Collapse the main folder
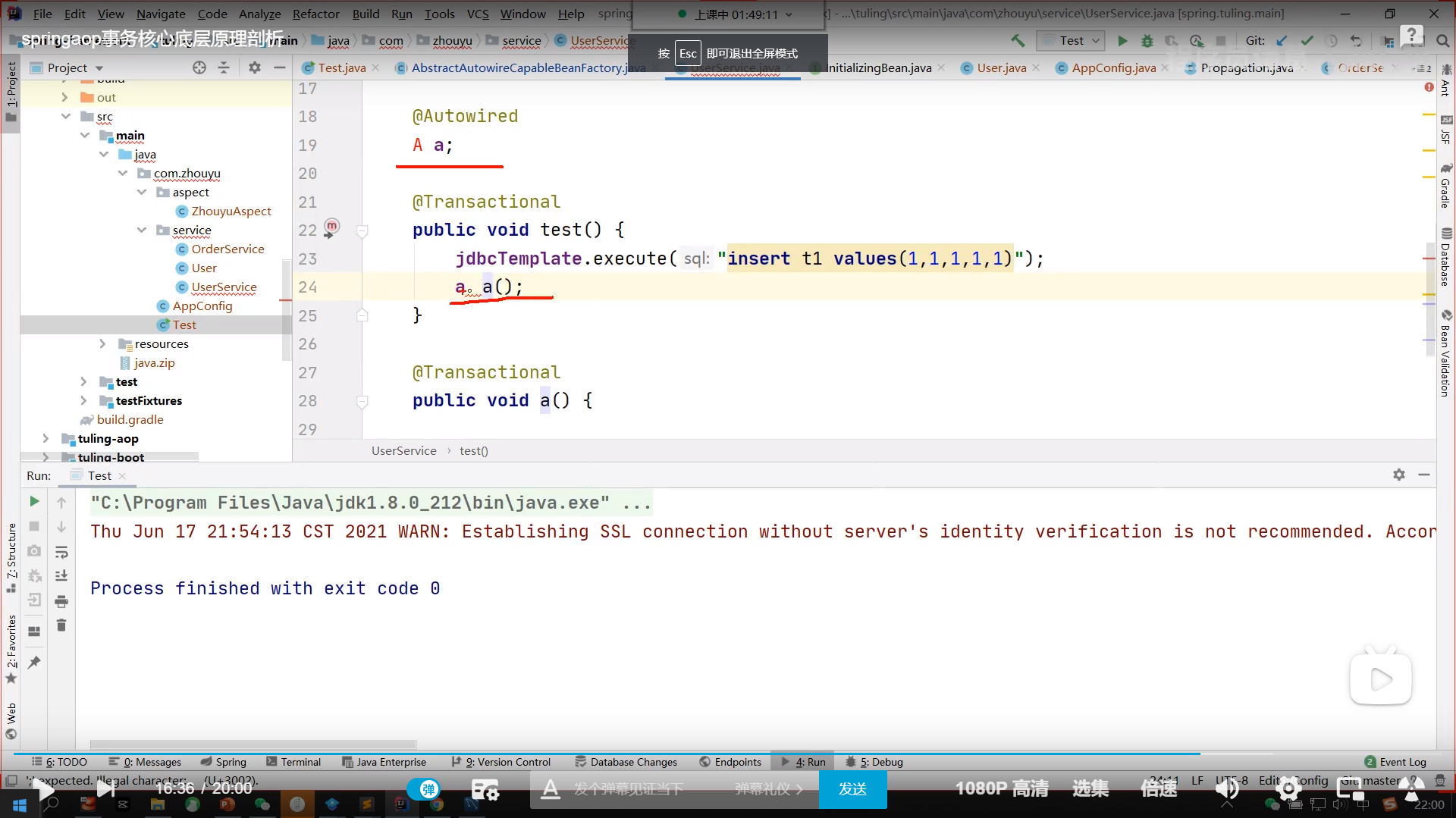 pos(84,135)
